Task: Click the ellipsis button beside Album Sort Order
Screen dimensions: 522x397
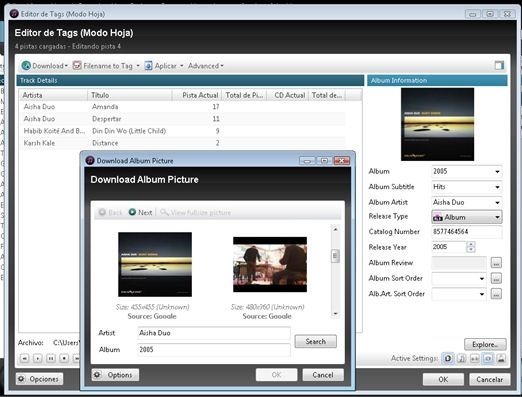Action: 496,278
